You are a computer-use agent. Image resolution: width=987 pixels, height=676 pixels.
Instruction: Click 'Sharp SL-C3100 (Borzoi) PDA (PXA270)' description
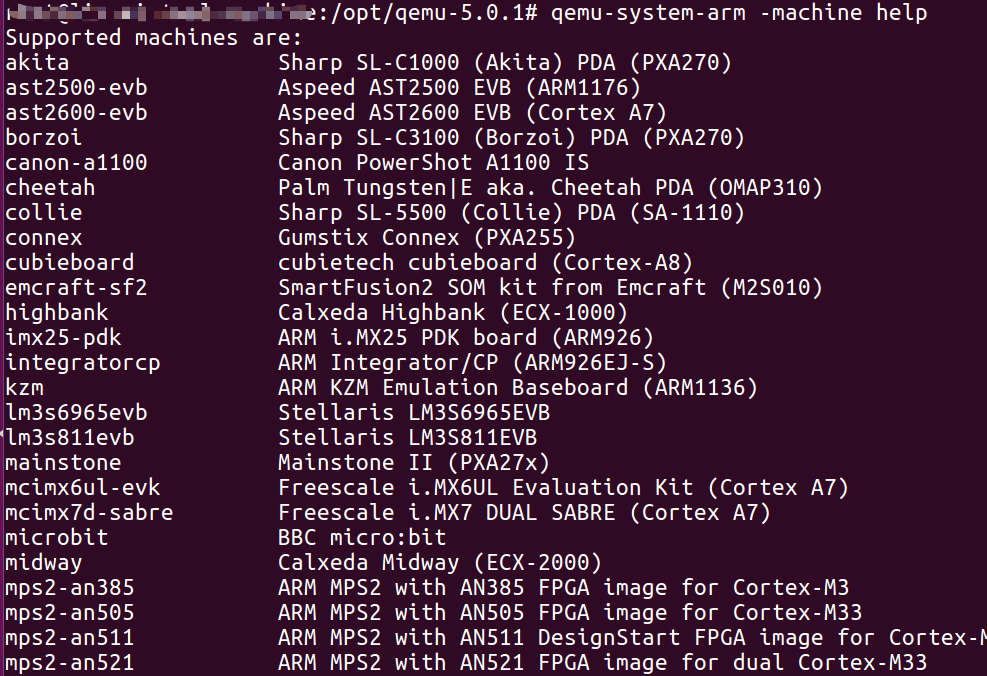coord(511,137)
